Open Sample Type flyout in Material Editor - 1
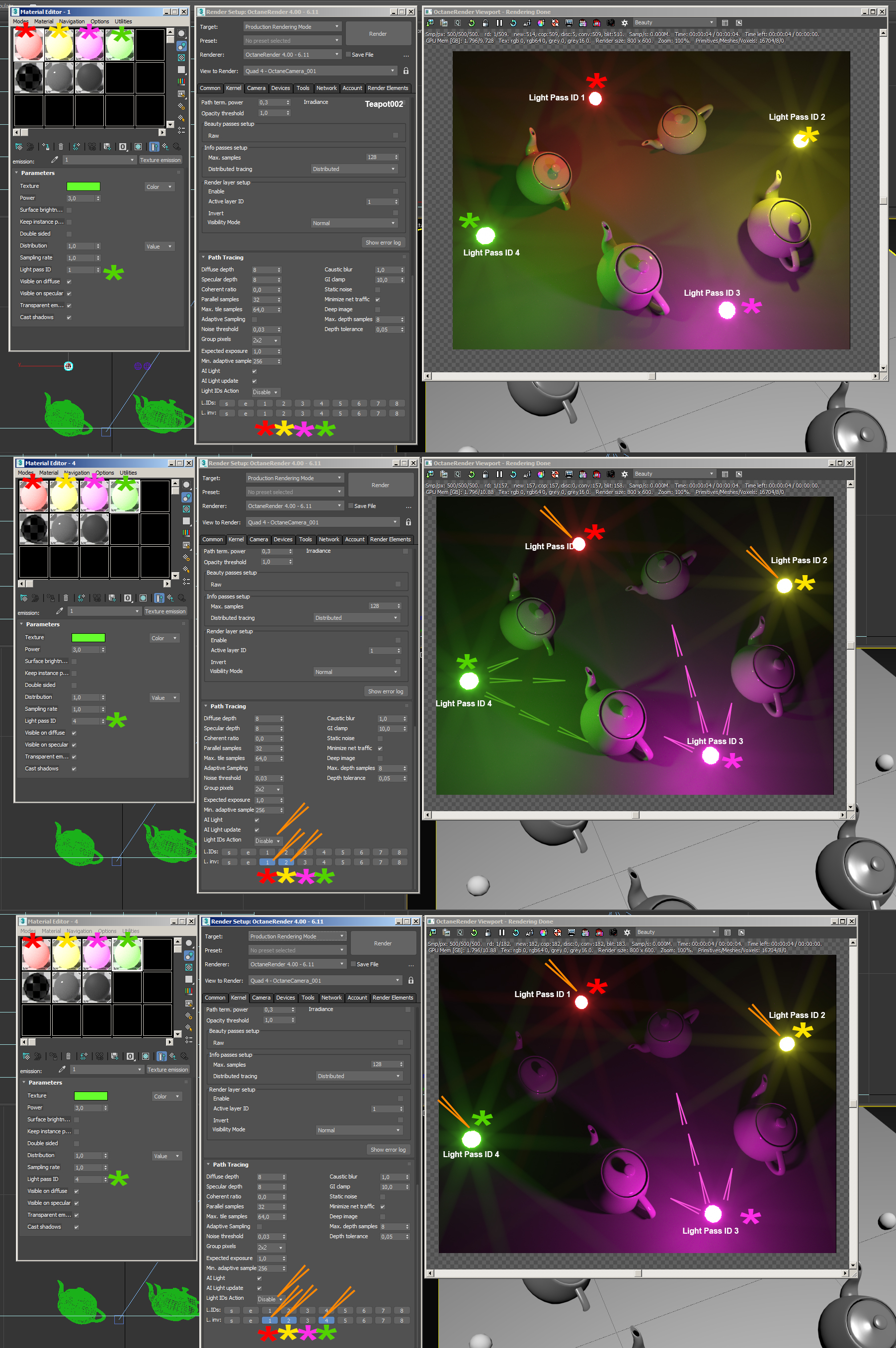Image resolution: width=896 pixels, height=1348 pixels. (x=182, y=34)
